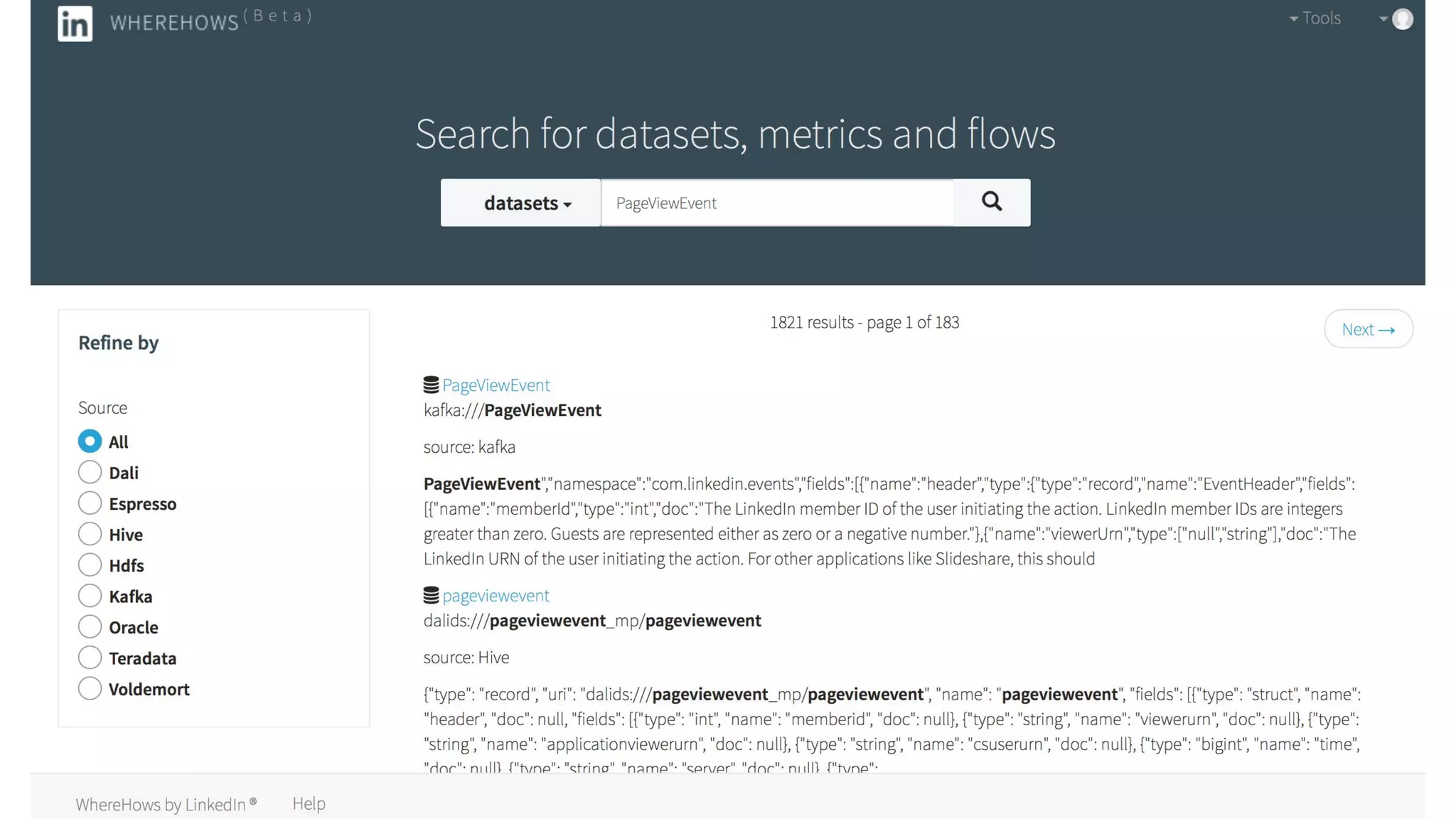Image resolution: width=1456 pixels, height=819 pixels.
Task: Click the search text input field
Action: pos(777,203)
